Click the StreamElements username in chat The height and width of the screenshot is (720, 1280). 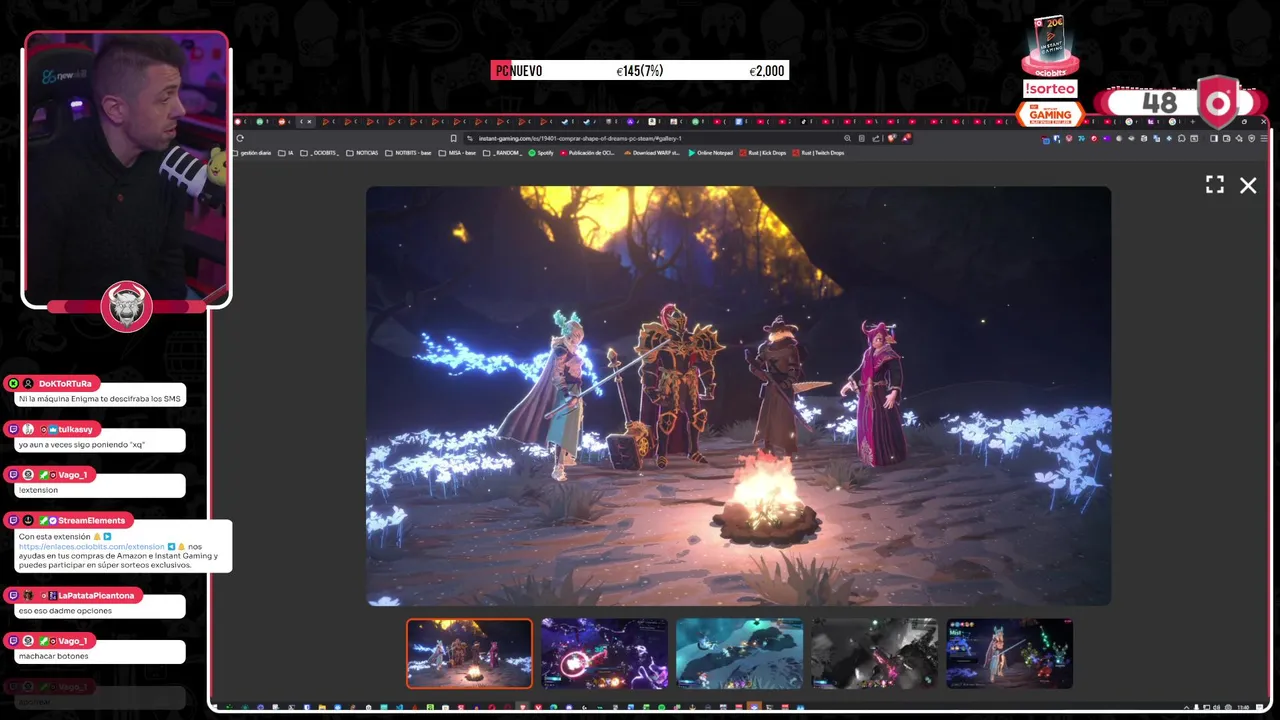[92, 521]
